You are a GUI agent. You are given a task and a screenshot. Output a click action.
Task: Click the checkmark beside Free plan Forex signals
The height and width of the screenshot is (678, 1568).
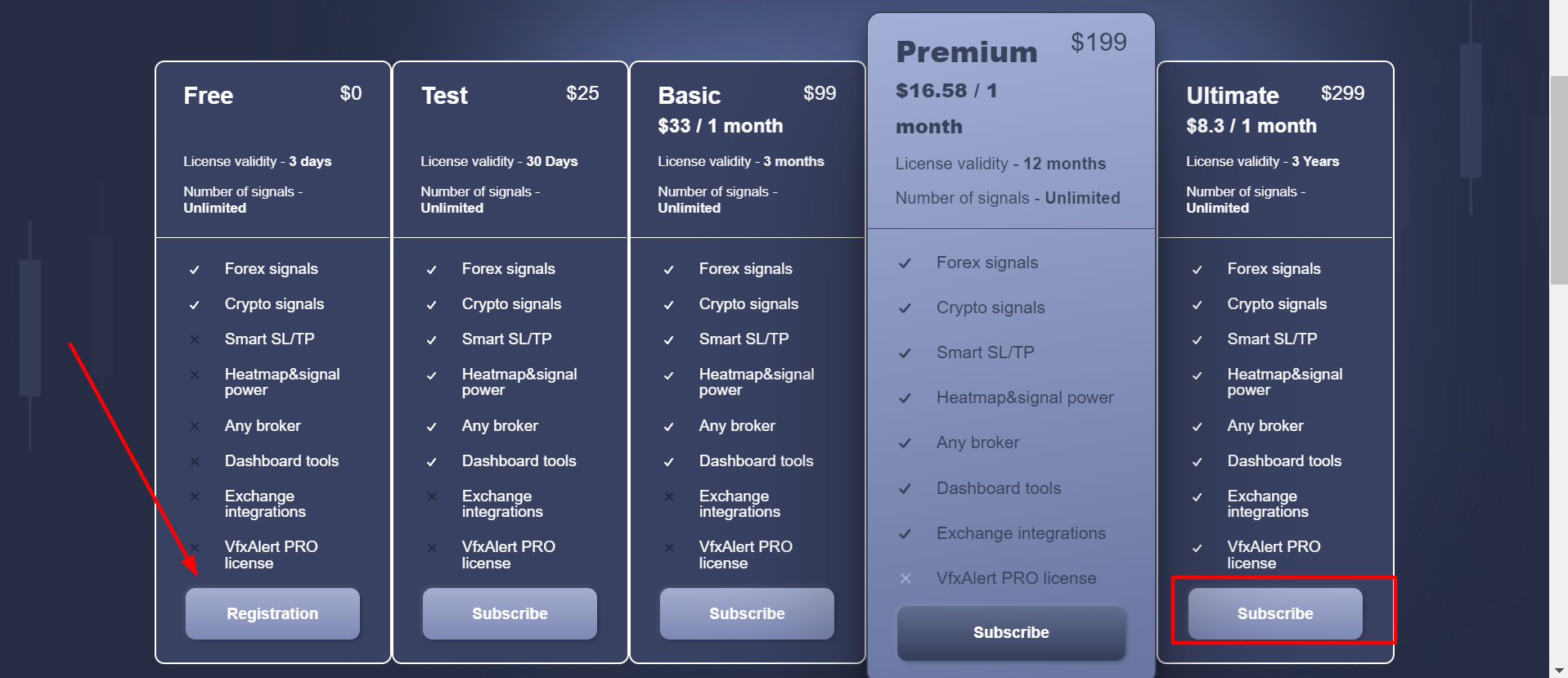(x=195, y=270)
